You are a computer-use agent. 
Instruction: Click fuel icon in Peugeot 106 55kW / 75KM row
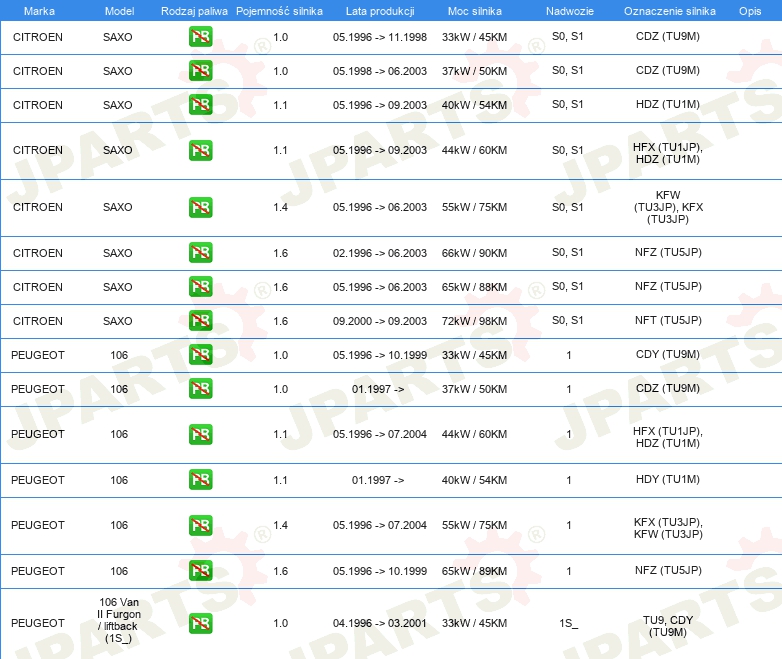(200, 525)
